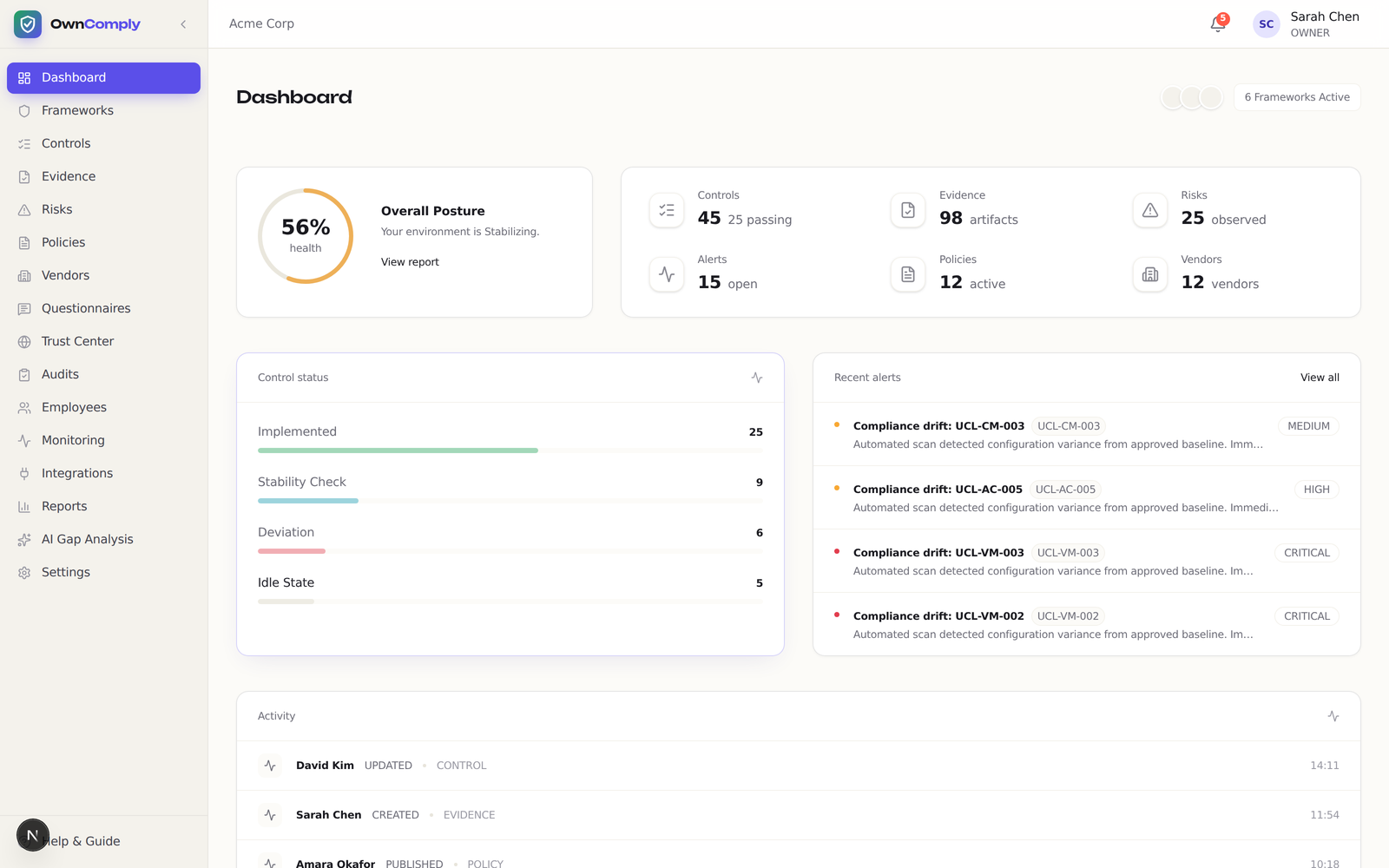
Task: Click the Reports chart icon
Action: (24, 507)
